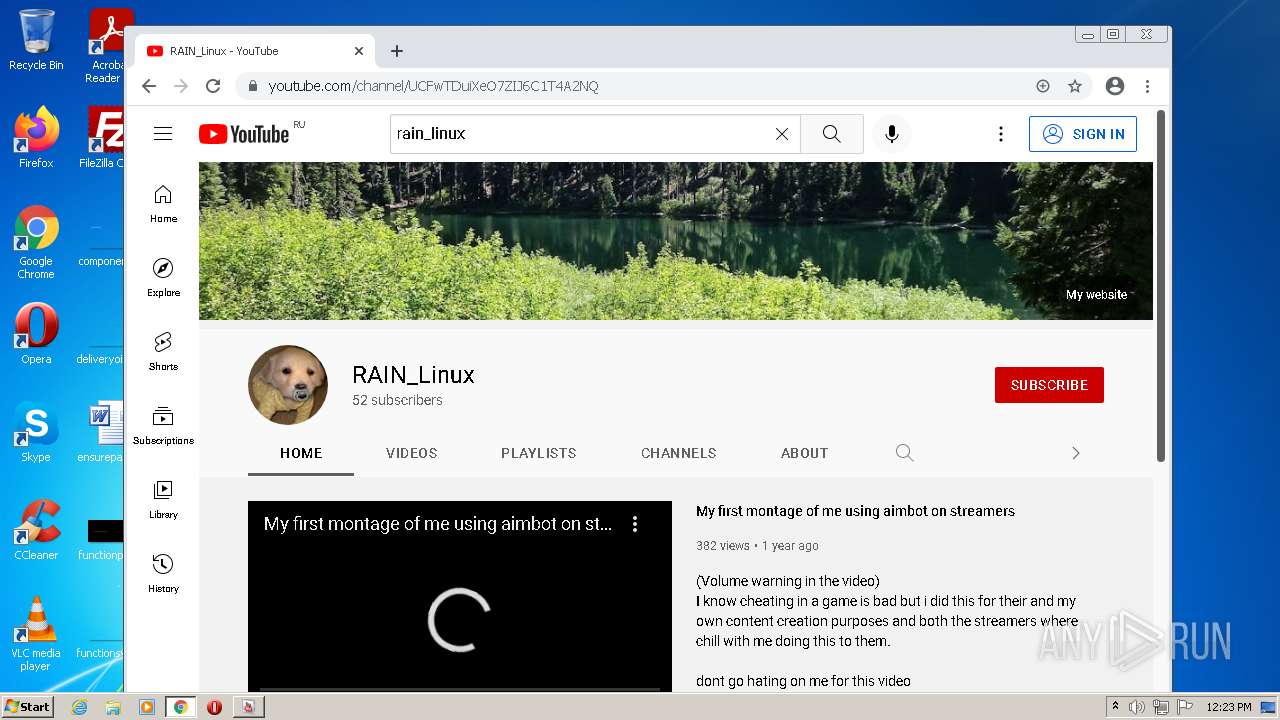This screenshot has height=720, width=1280.
Task: Bookmark this page with the star
Action: [1075, 86]
